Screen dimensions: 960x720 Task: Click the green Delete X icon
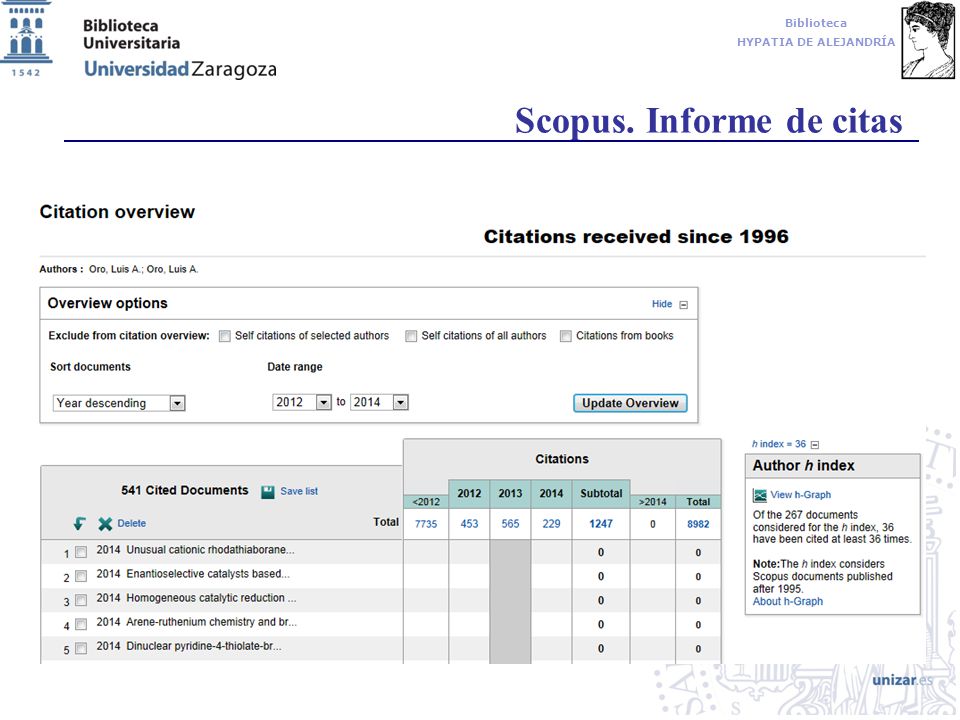(x=105, y=524)
